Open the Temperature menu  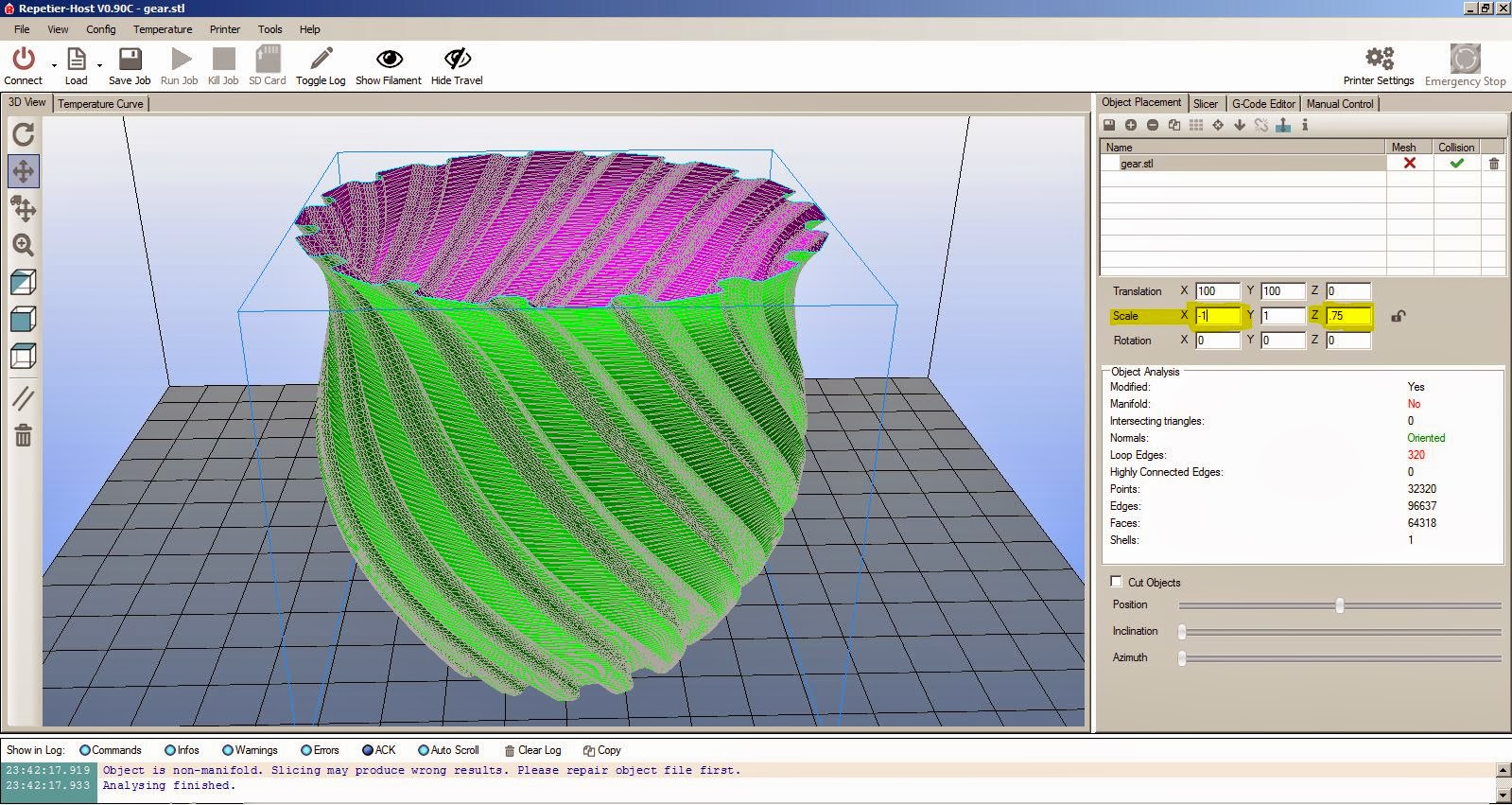pos(163,29)
